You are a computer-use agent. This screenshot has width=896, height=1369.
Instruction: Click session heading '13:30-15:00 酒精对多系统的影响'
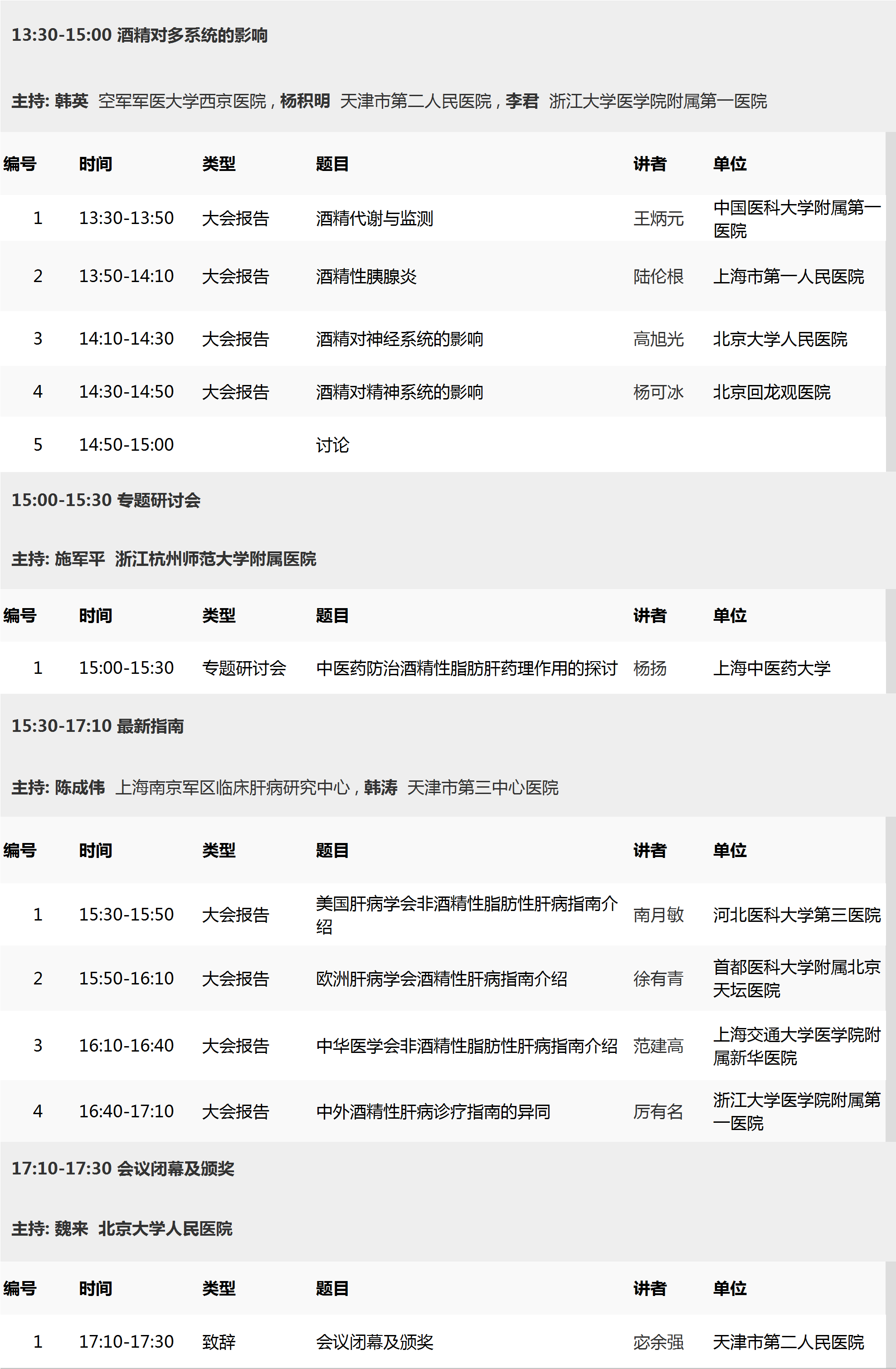click(x=140, y=36)
